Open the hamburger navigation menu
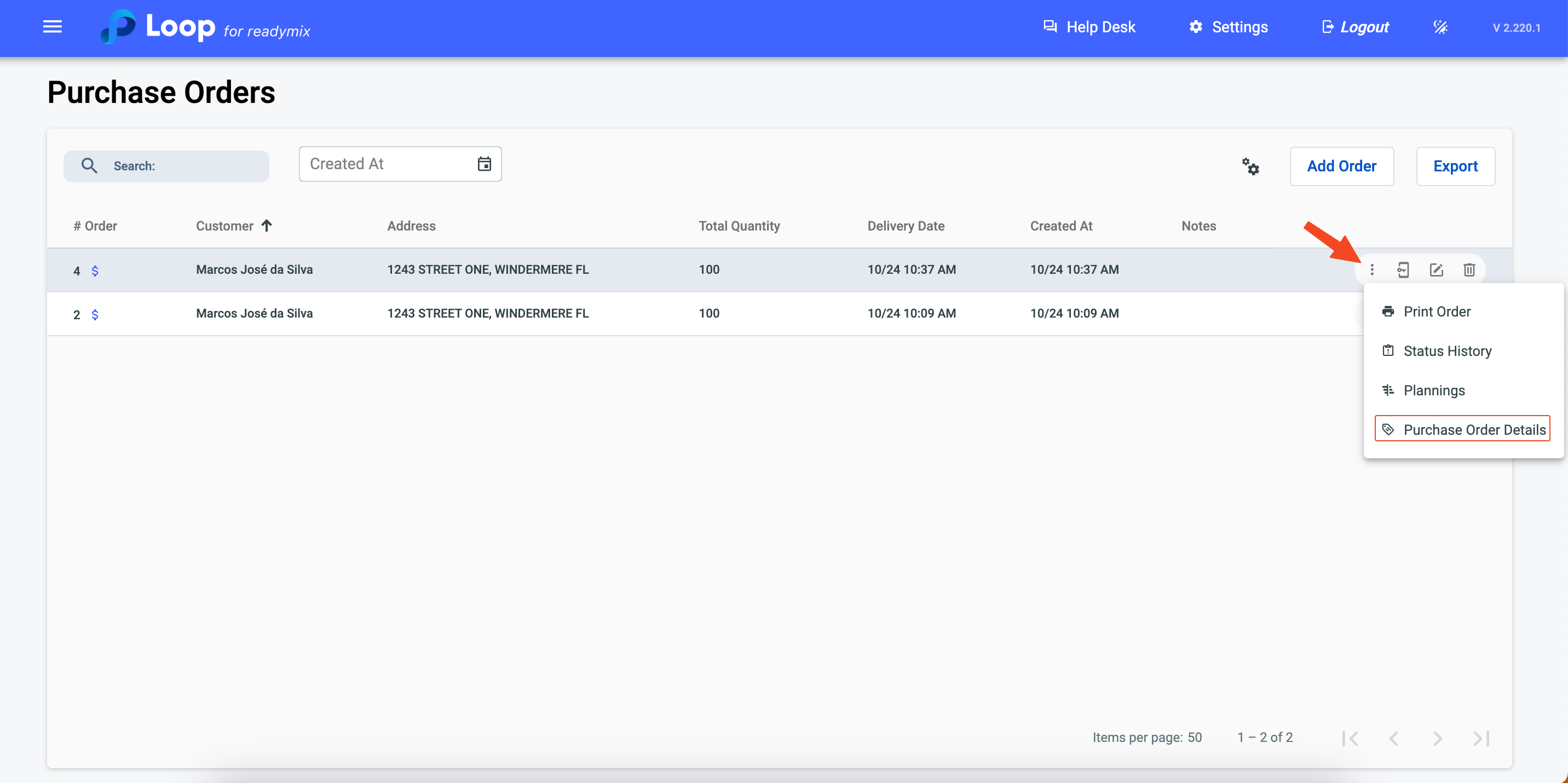This screenshot has height=783, width=1568. (53, 27)
